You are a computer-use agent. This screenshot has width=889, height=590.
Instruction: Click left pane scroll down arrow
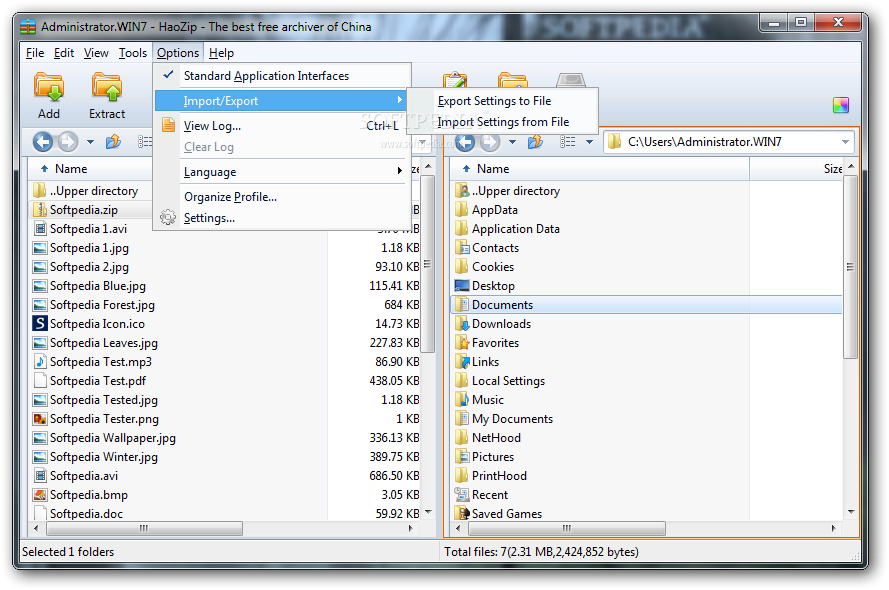click(429, 512)
